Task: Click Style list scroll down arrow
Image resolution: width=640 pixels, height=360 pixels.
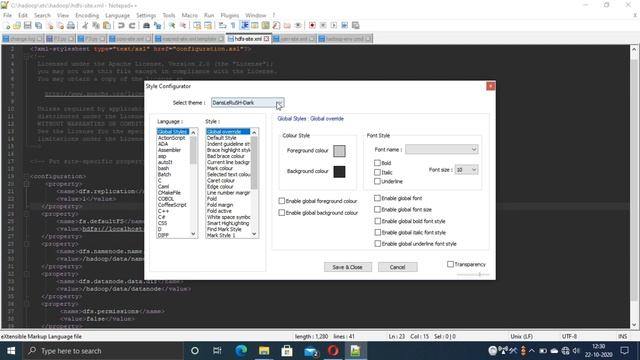Action: [x=254, y=234]
